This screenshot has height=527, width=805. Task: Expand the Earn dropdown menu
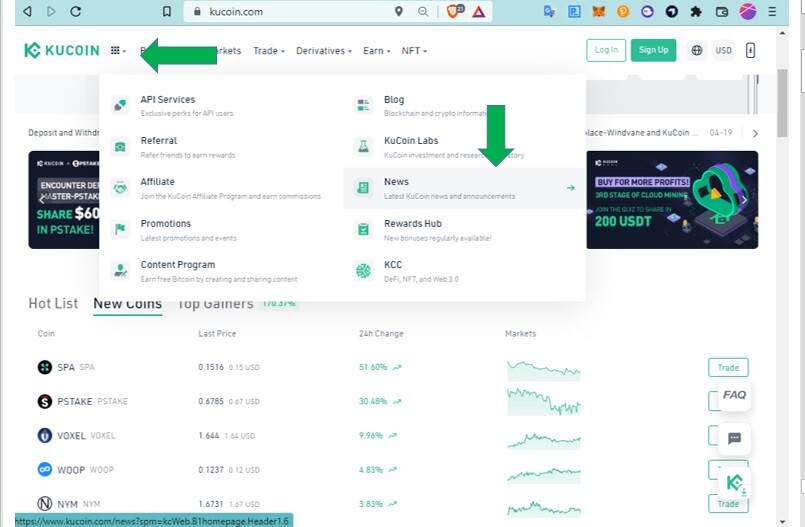[377, 51]
